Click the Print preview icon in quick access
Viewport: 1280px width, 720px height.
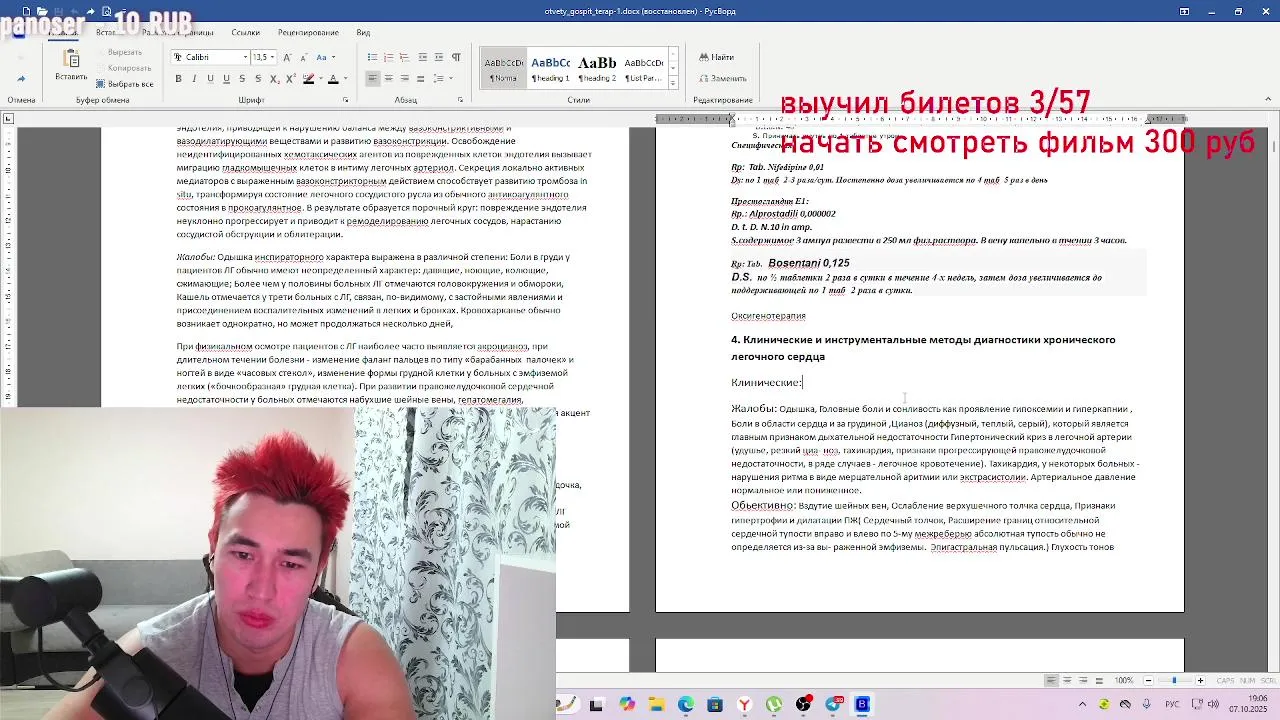coord(107,11)
